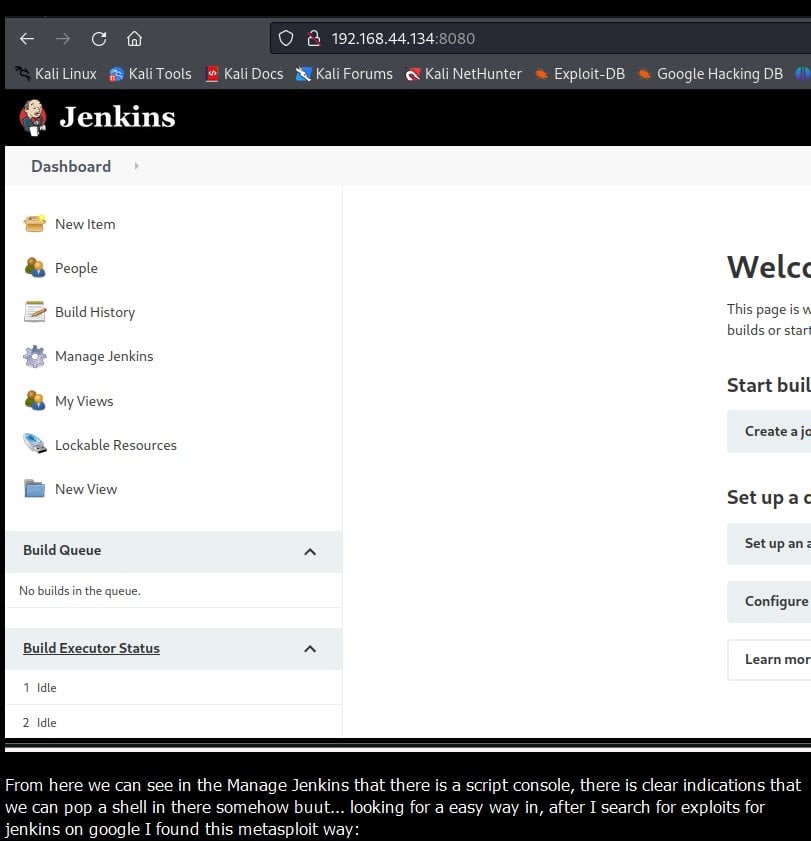Open the Dashboard breadcrumb
The image size is (811, 841).
click(71, 166)
